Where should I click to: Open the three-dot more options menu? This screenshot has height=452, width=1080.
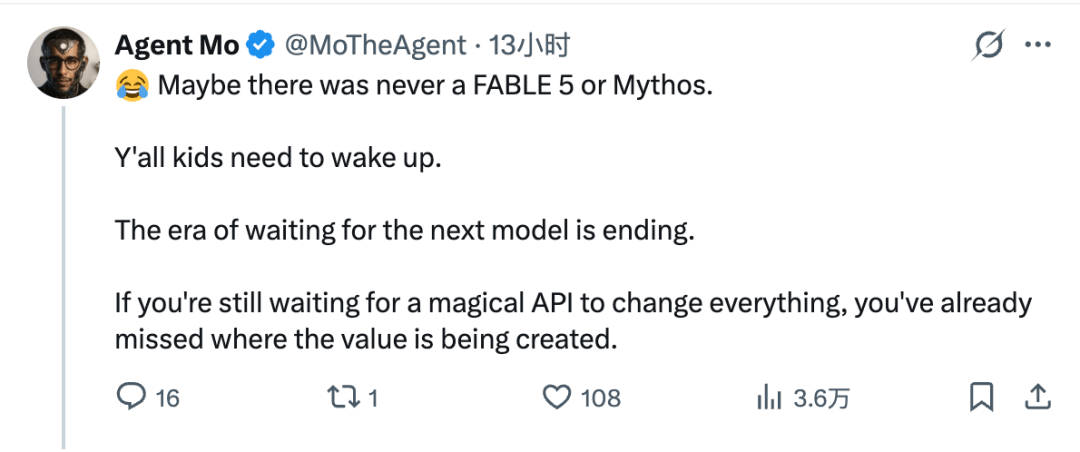(x=1037, y=45)
